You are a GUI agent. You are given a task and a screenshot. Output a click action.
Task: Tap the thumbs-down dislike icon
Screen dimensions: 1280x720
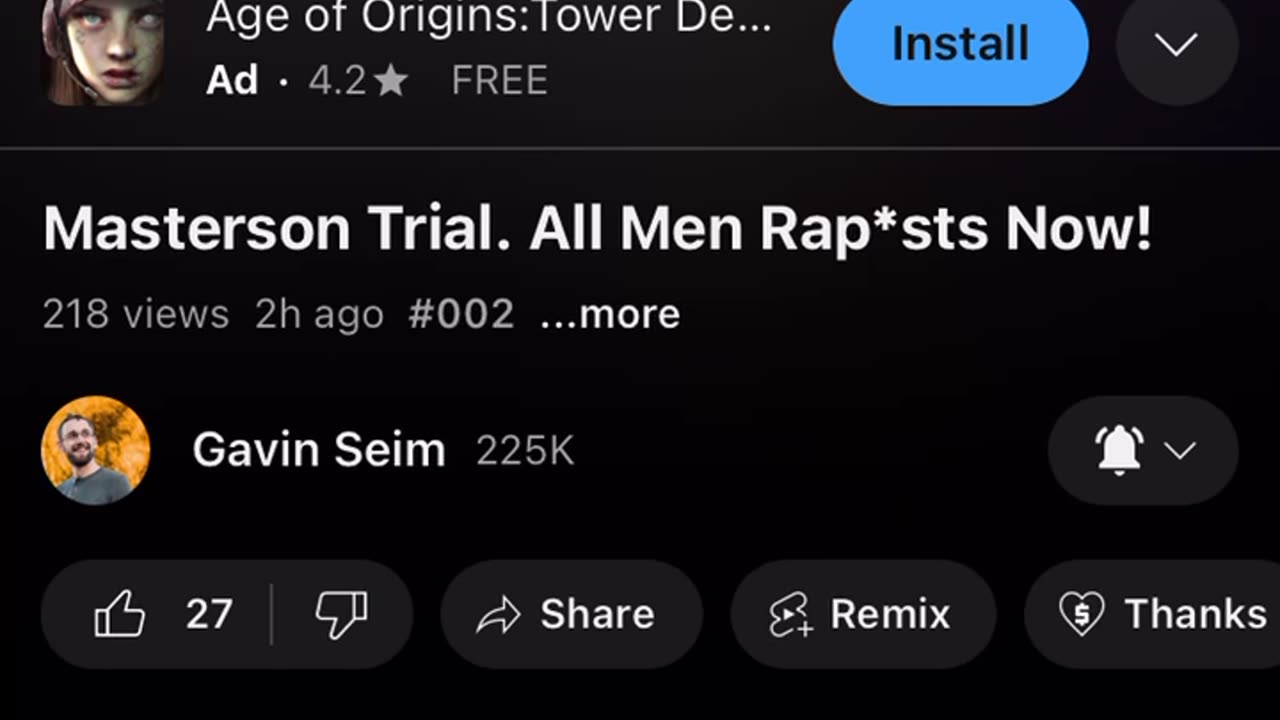(x=341, y=614)
